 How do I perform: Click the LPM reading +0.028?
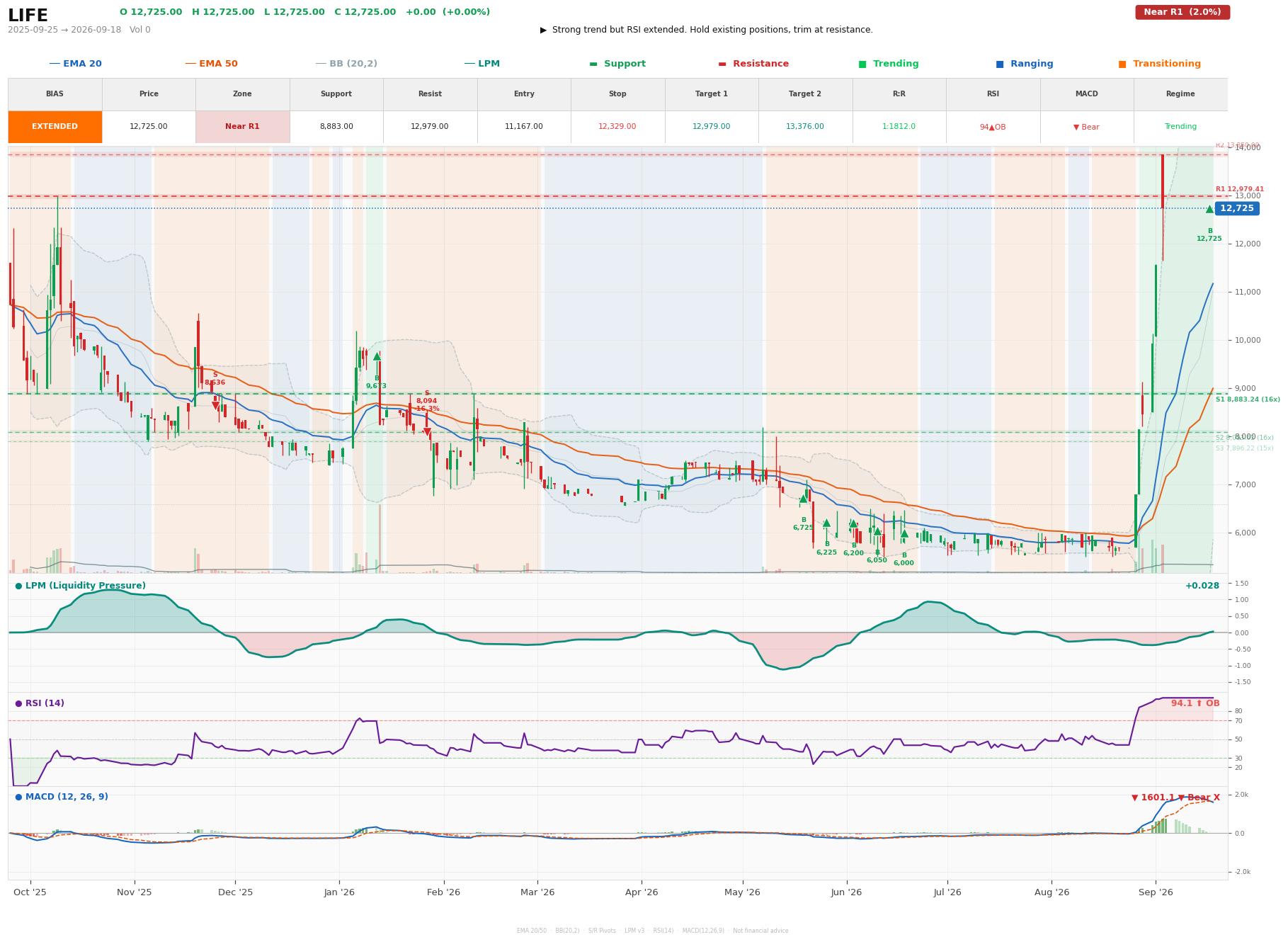tap(1202, 586)
